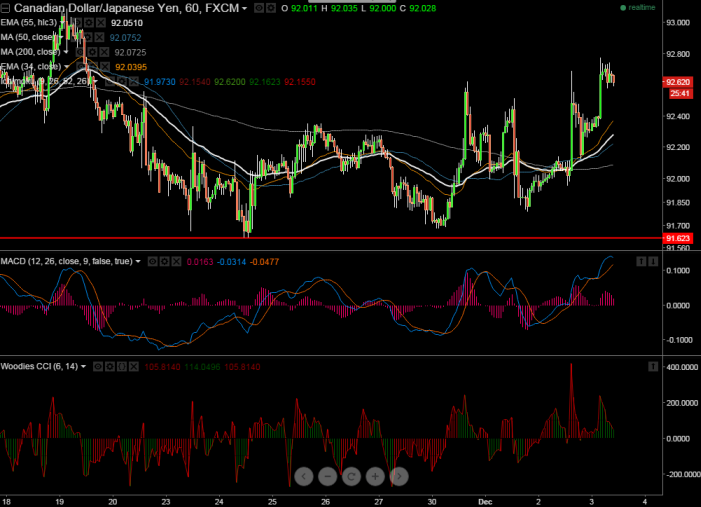Move the Woodies CCI pane up
This screenshot has width=701, height=507.
coord(652,366)
